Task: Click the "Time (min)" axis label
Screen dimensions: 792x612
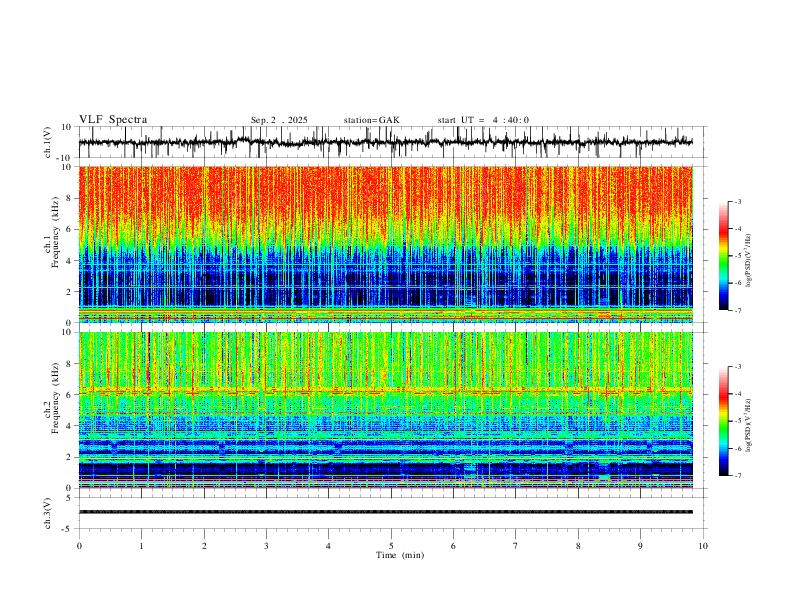Action: click(400, 555)
